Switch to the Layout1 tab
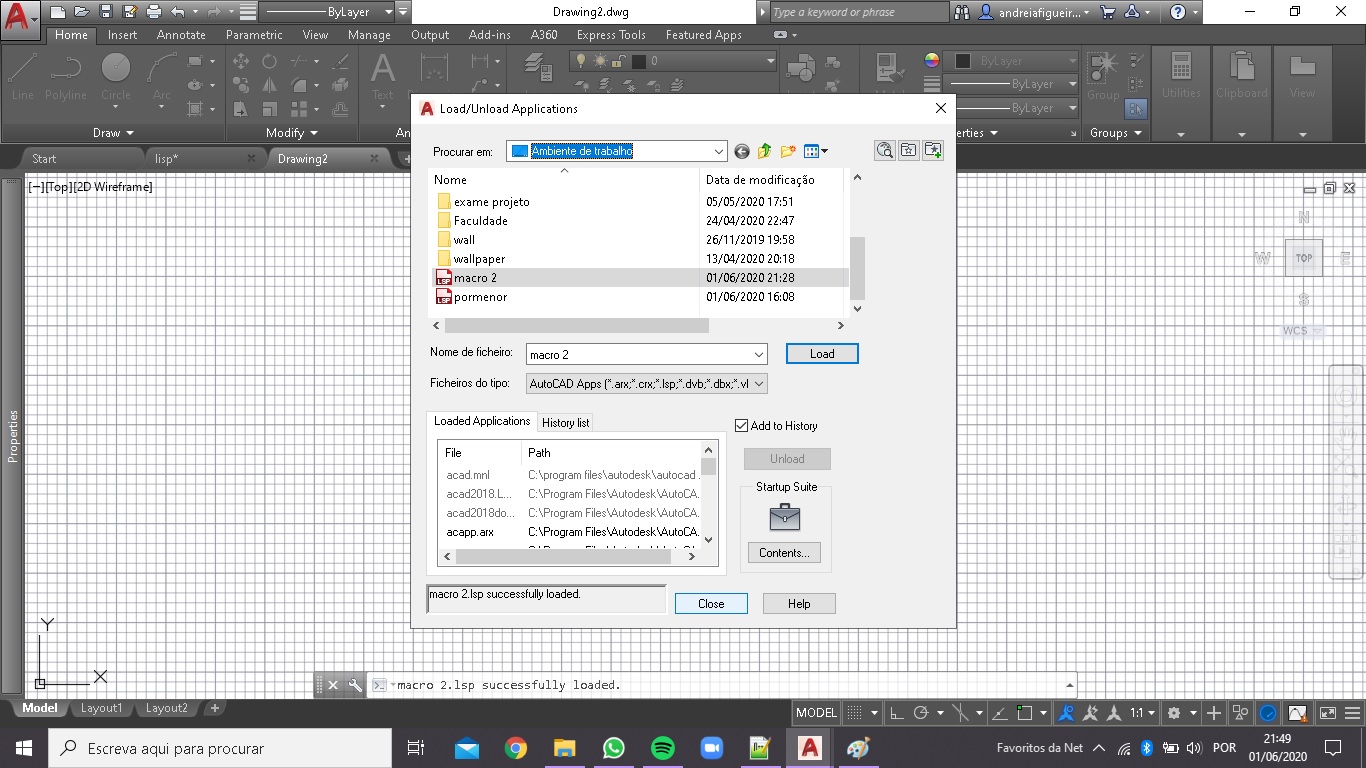 point(101,708)
